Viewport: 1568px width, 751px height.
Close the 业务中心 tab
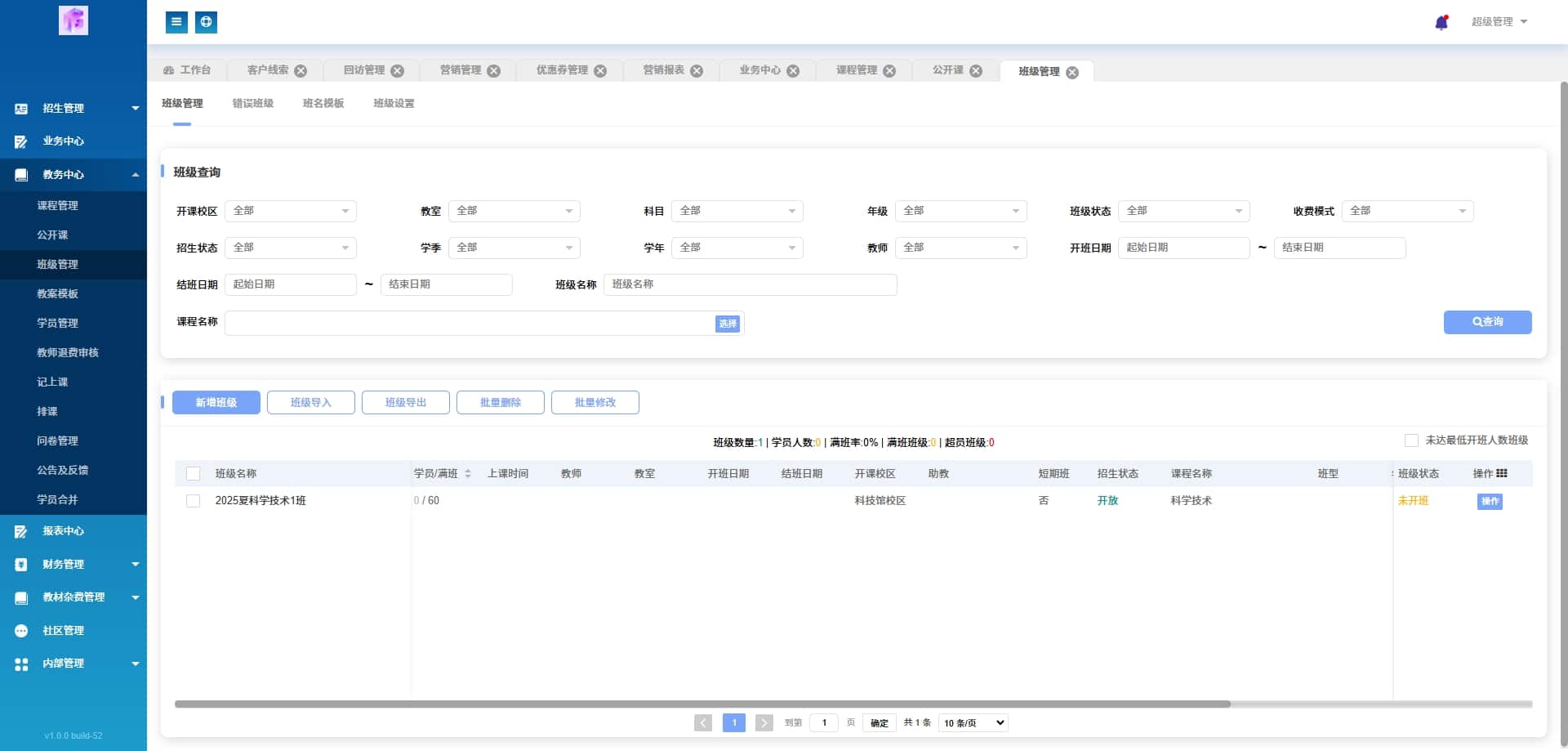[x=793, y=71]
